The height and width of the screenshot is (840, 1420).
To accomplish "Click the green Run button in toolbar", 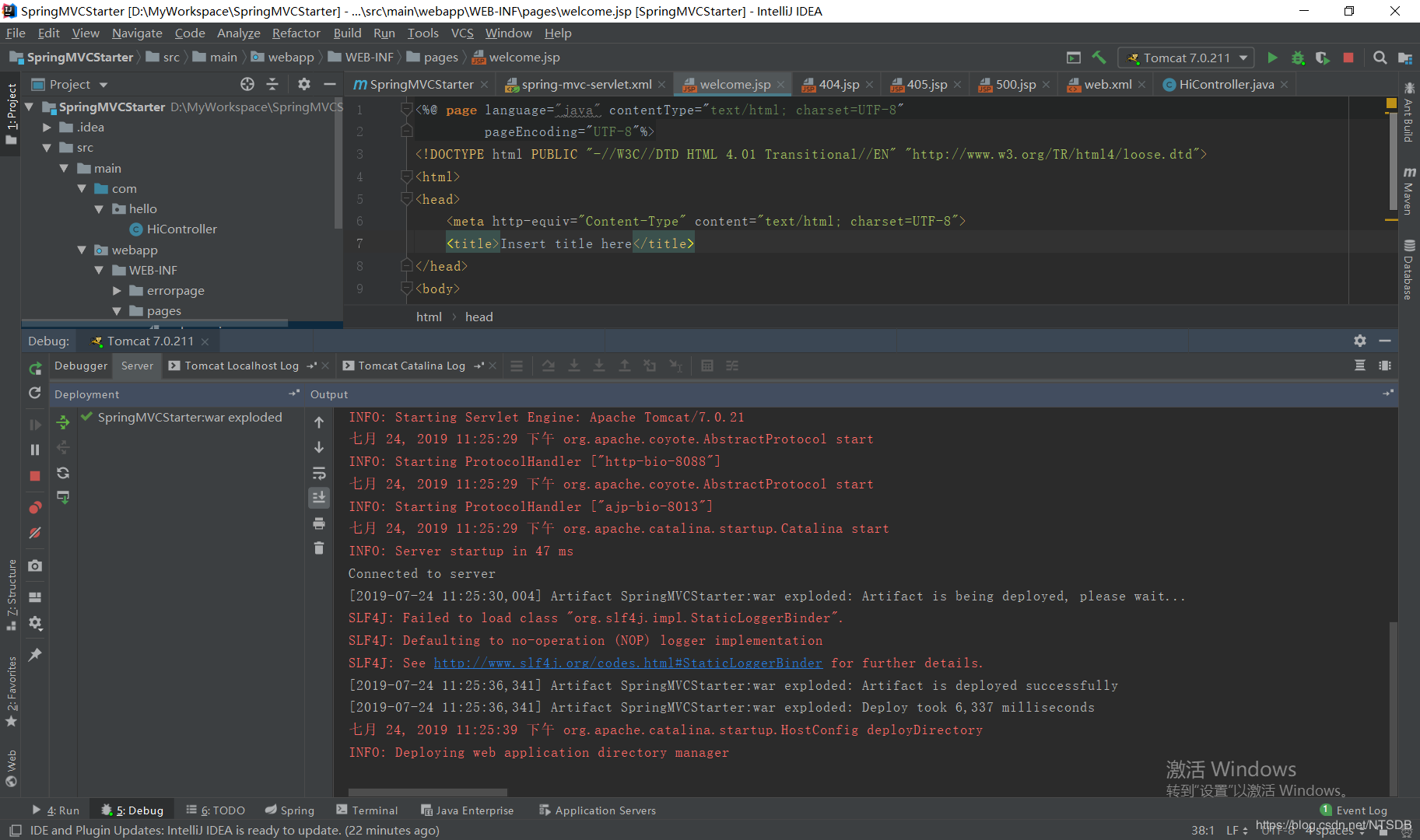I will tap(1272, 58).
